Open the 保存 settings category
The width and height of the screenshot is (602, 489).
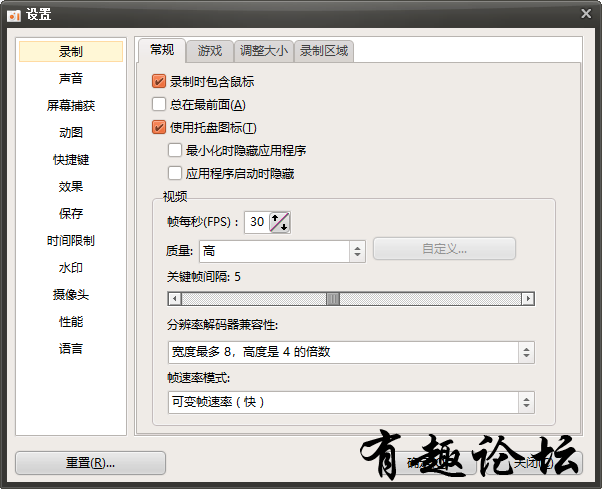71,213
